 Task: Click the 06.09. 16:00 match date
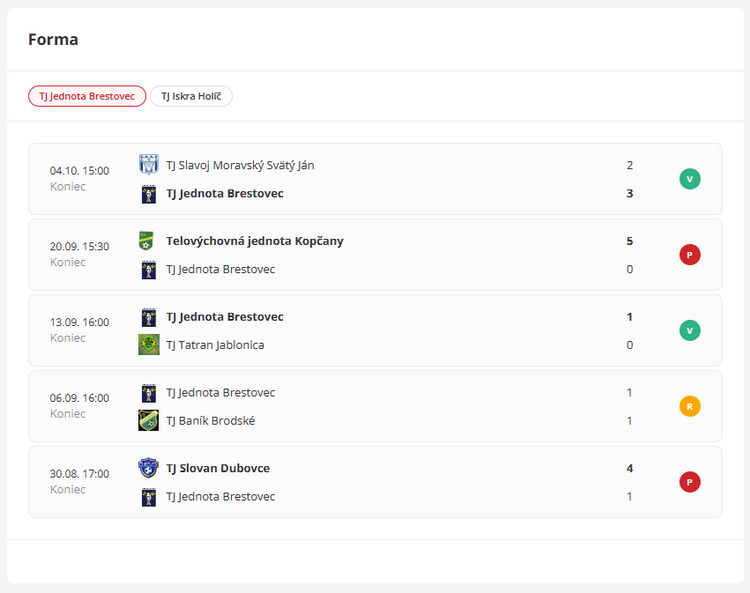(79, 398)
